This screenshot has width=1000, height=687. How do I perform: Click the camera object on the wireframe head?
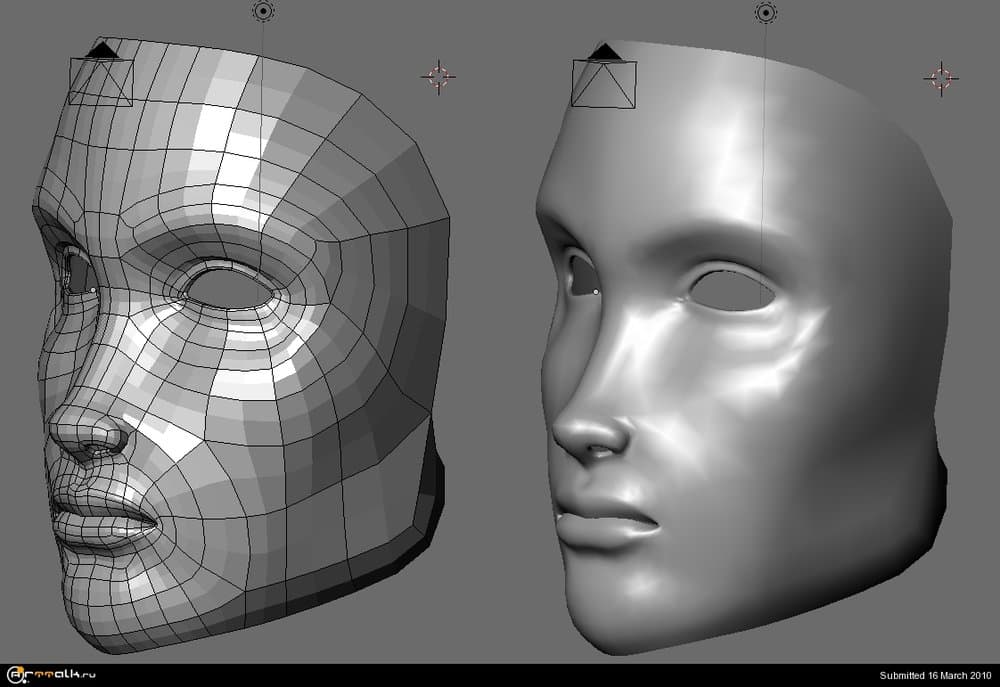(101, 82)
